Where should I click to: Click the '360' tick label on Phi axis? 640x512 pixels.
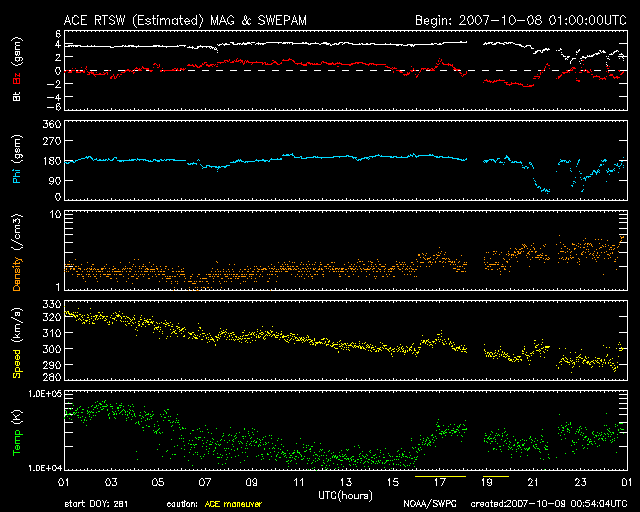(51, 125)
